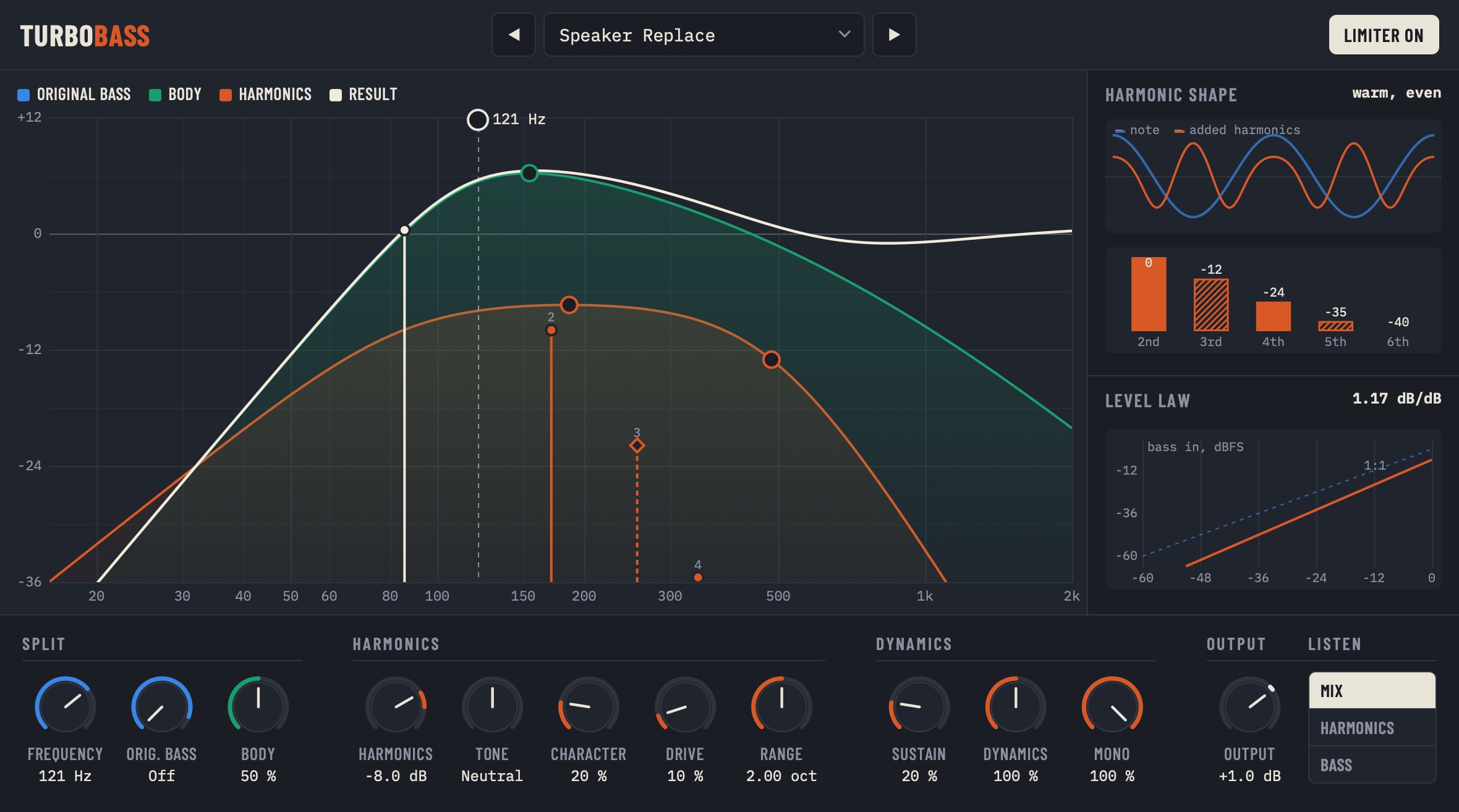Click the 1.17 dB/dB level law value
Screen dimensions: 1459x812
(1397, 399)
